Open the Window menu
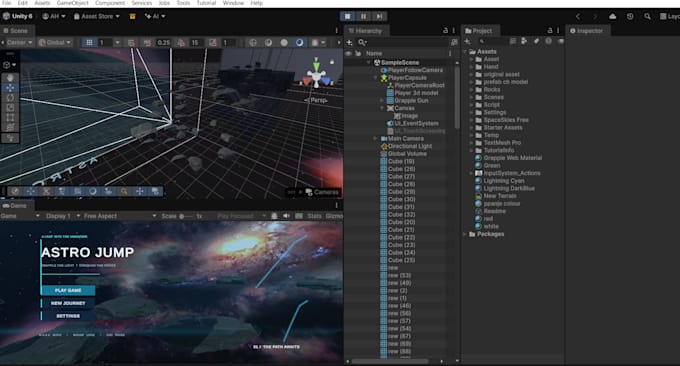Image resolution: width=680 pixels, height=366 pixels. [x=233, y=3]
